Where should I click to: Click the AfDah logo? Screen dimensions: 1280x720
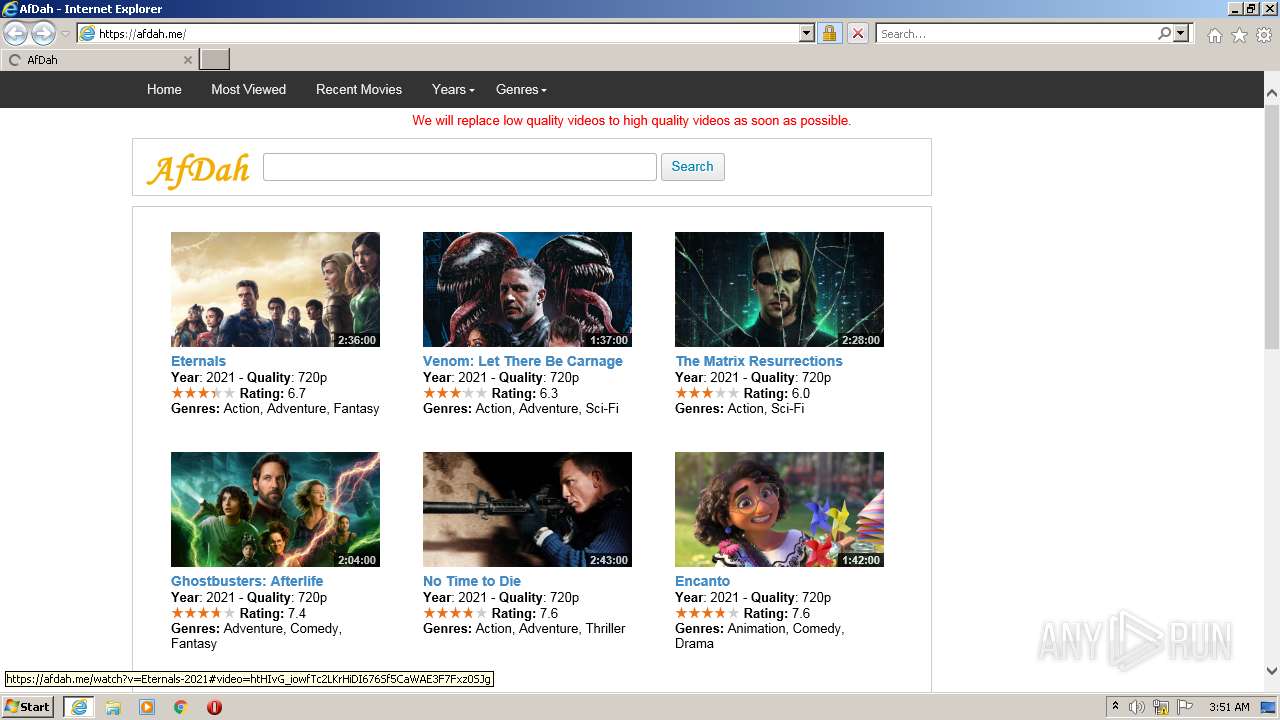198,169
